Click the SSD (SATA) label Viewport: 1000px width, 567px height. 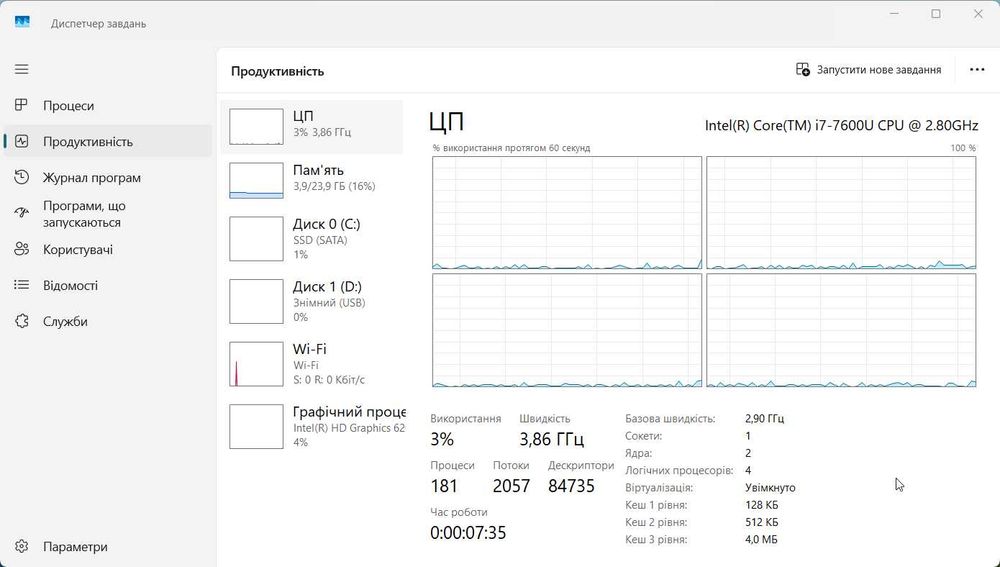pyautogui.click(x=320, y=240)
